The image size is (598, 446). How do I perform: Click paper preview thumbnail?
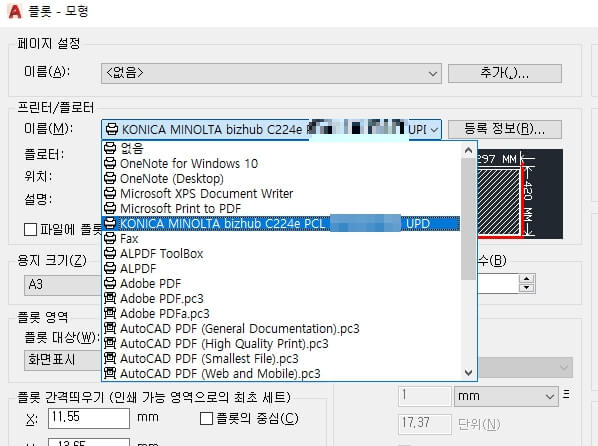coord(519,194)
